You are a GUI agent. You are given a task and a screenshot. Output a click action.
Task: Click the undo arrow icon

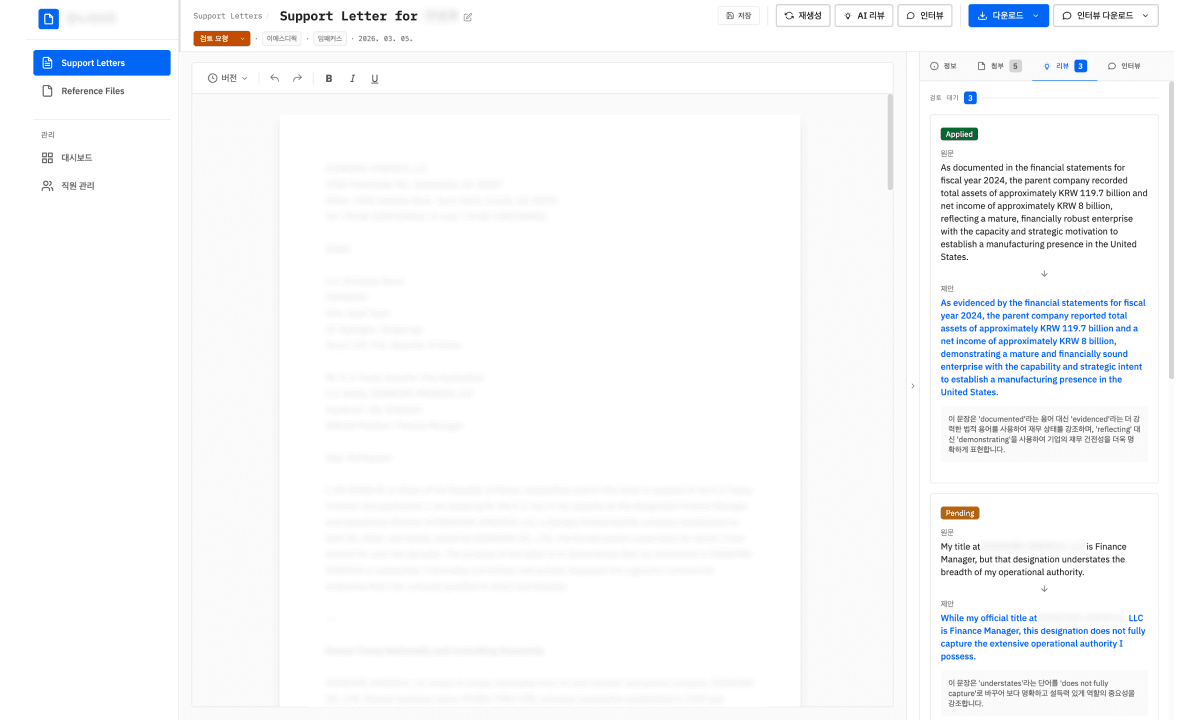tap(275, 78)
